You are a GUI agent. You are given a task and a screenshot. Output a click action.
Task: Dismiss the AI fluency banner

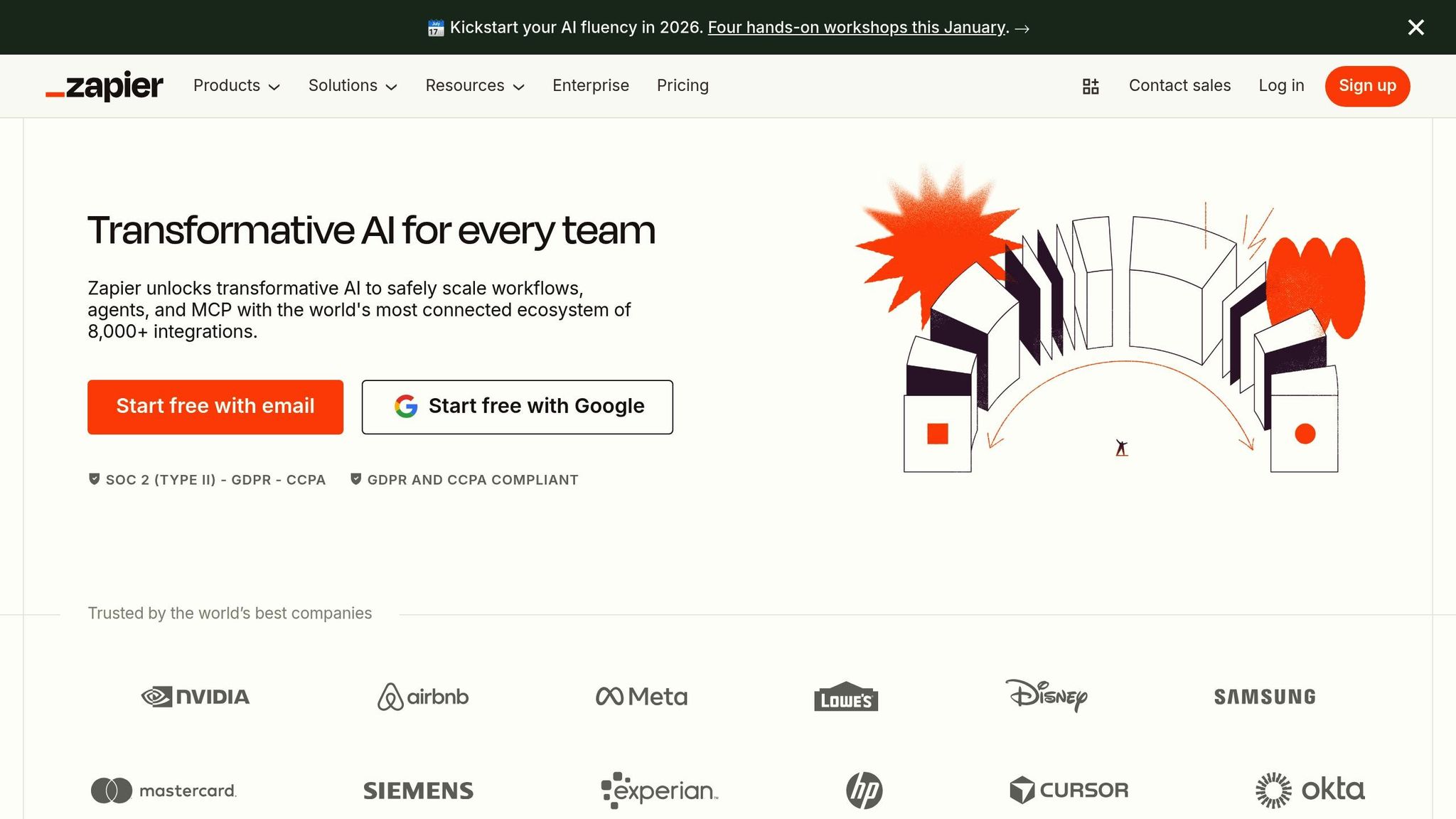(1415, 27)
